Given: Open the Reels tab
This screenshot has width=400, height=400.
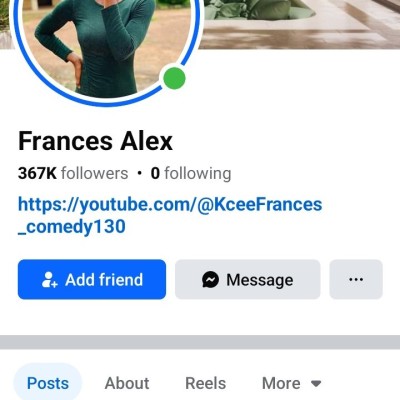Looking at the screenshot, I should point(205,383).
